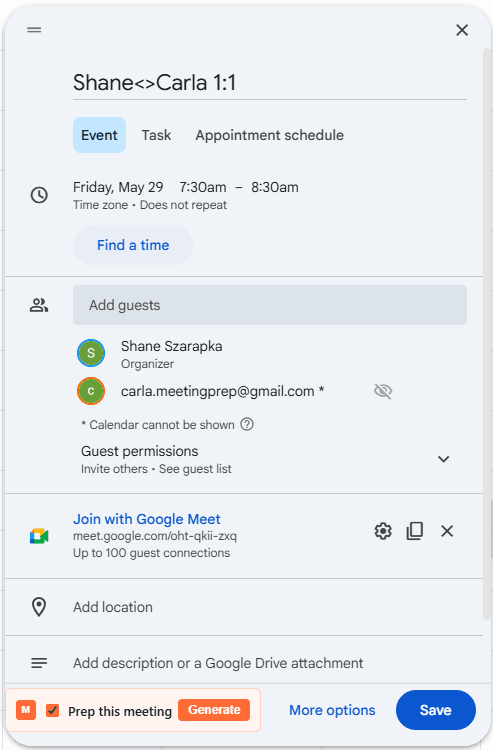Click the Generate button
This screenshot has height=750, width=493.
pos(214,710)
